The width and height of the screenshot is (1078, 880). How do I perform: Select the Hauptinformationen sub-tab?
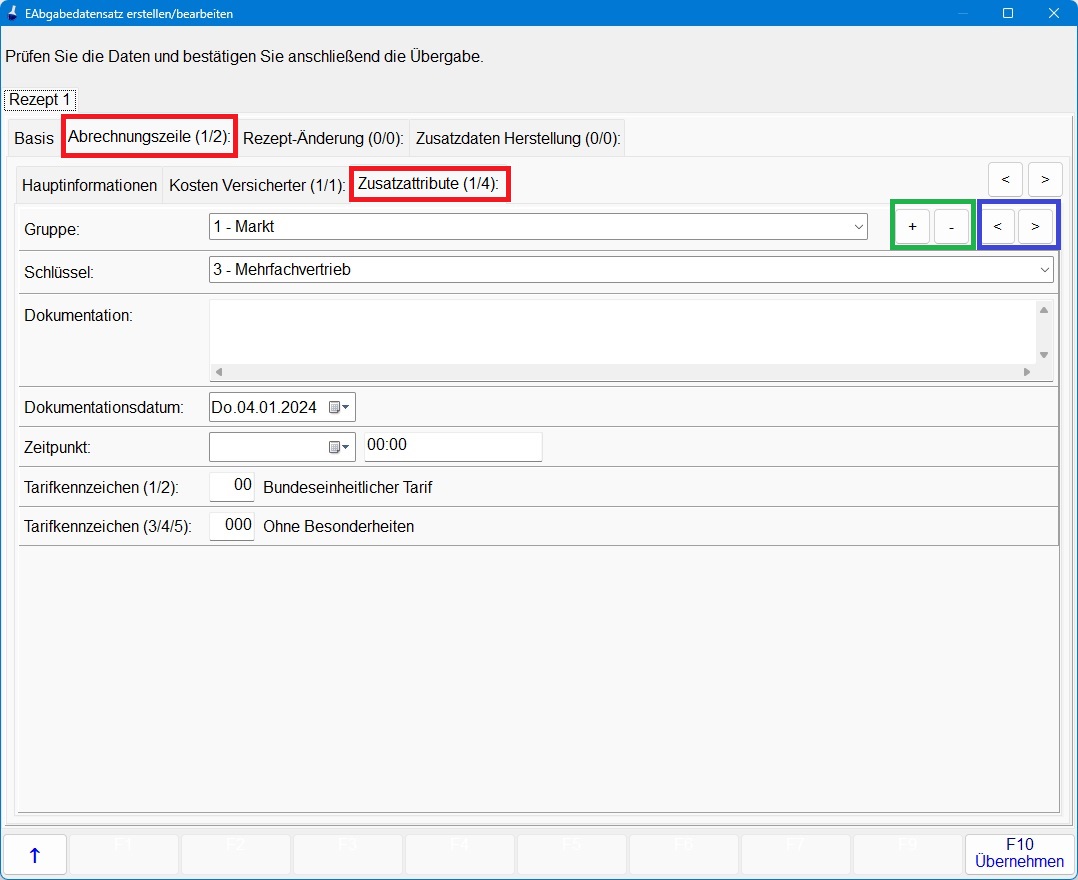click(90, 185)
